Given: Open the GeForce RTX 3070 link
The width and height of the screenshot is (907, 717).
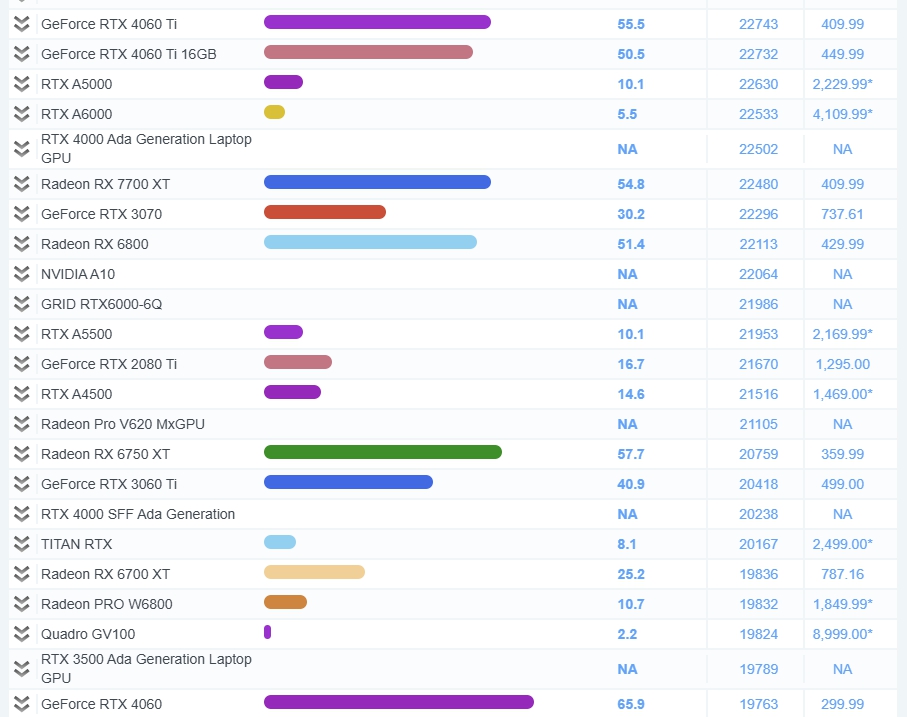Looking at the screenshot, I should pos(101,215).
